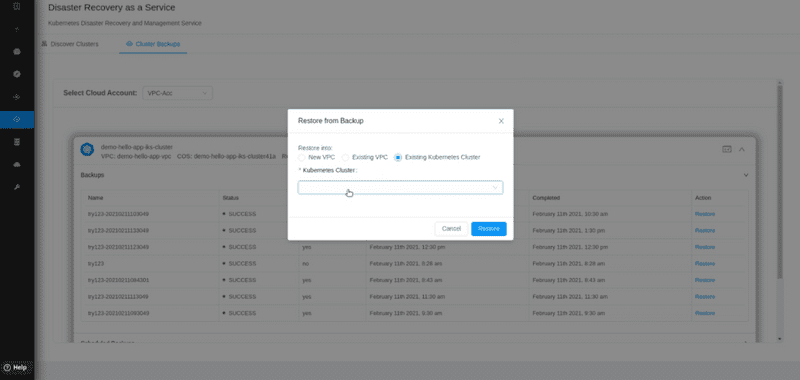
Task: Open the Kubernetes Cluster dropdown
Action: (401, 188)
